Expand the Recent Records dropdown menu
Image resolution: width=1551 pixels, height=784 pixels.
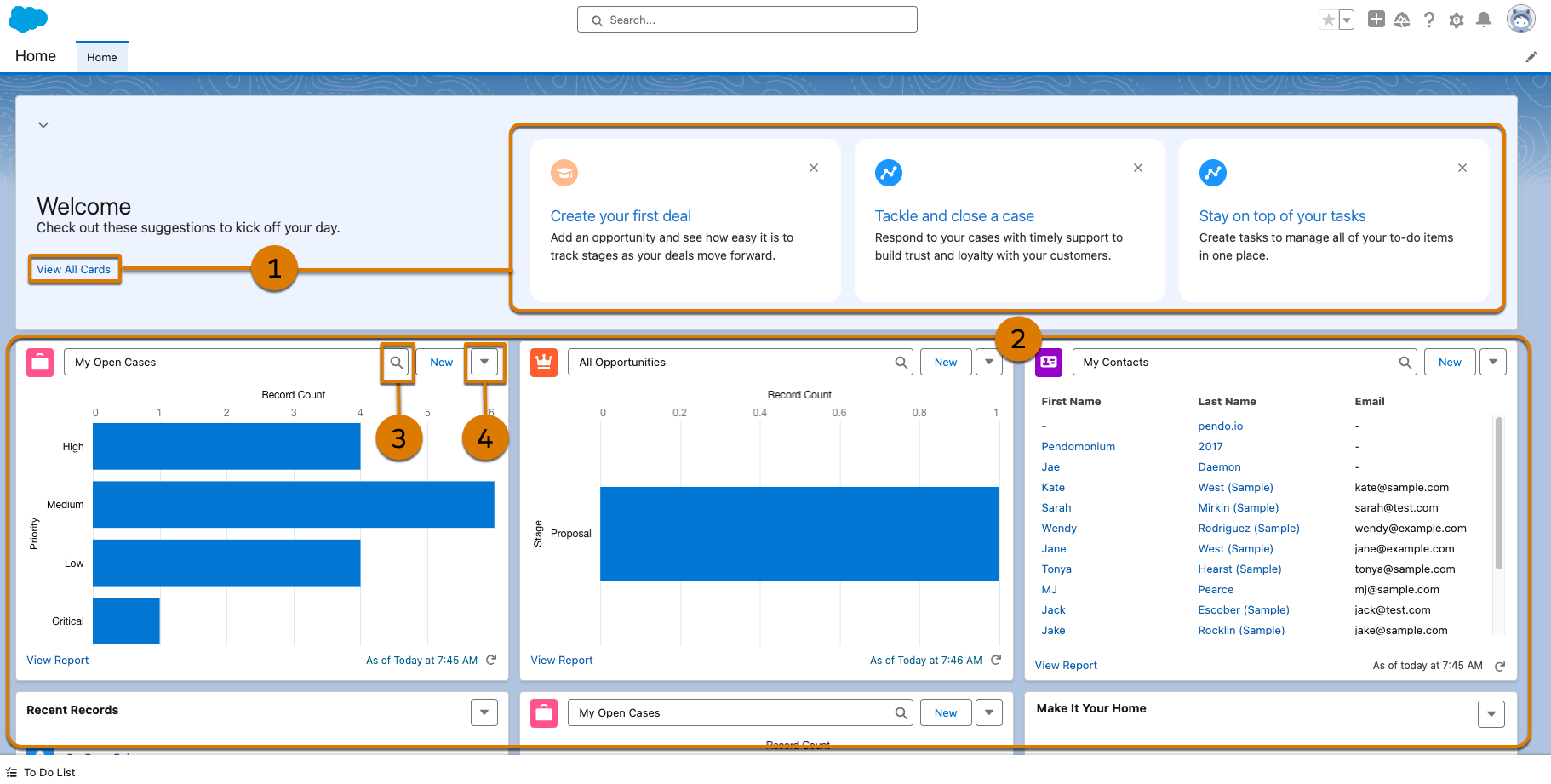[484, 712]
